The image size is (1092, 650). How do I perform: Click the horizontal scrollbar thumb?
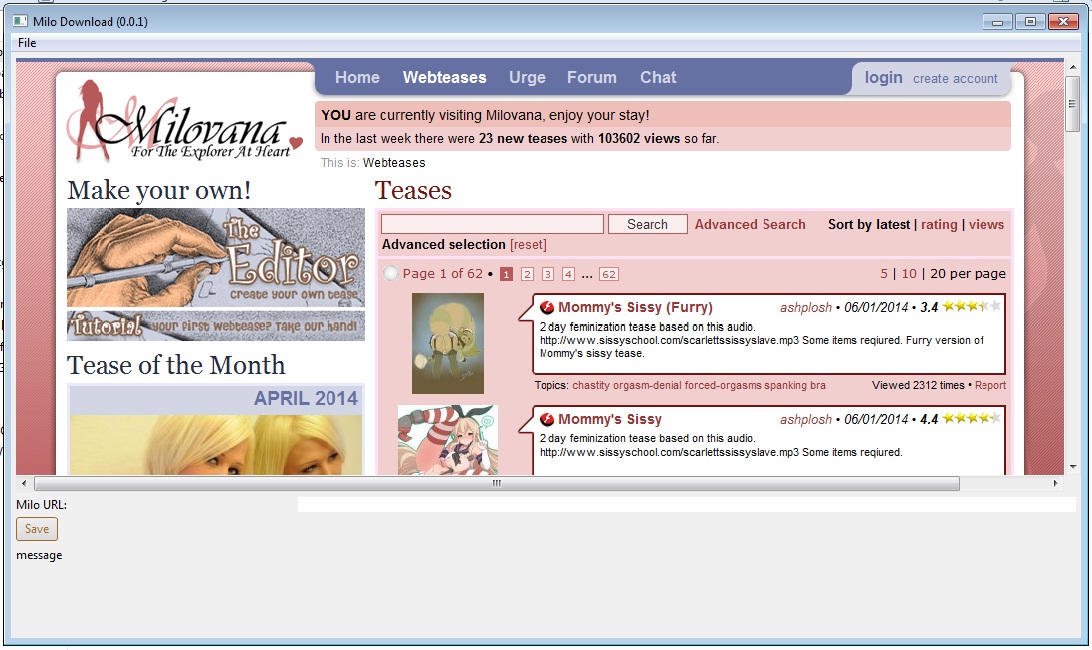(x=497, y=483)
